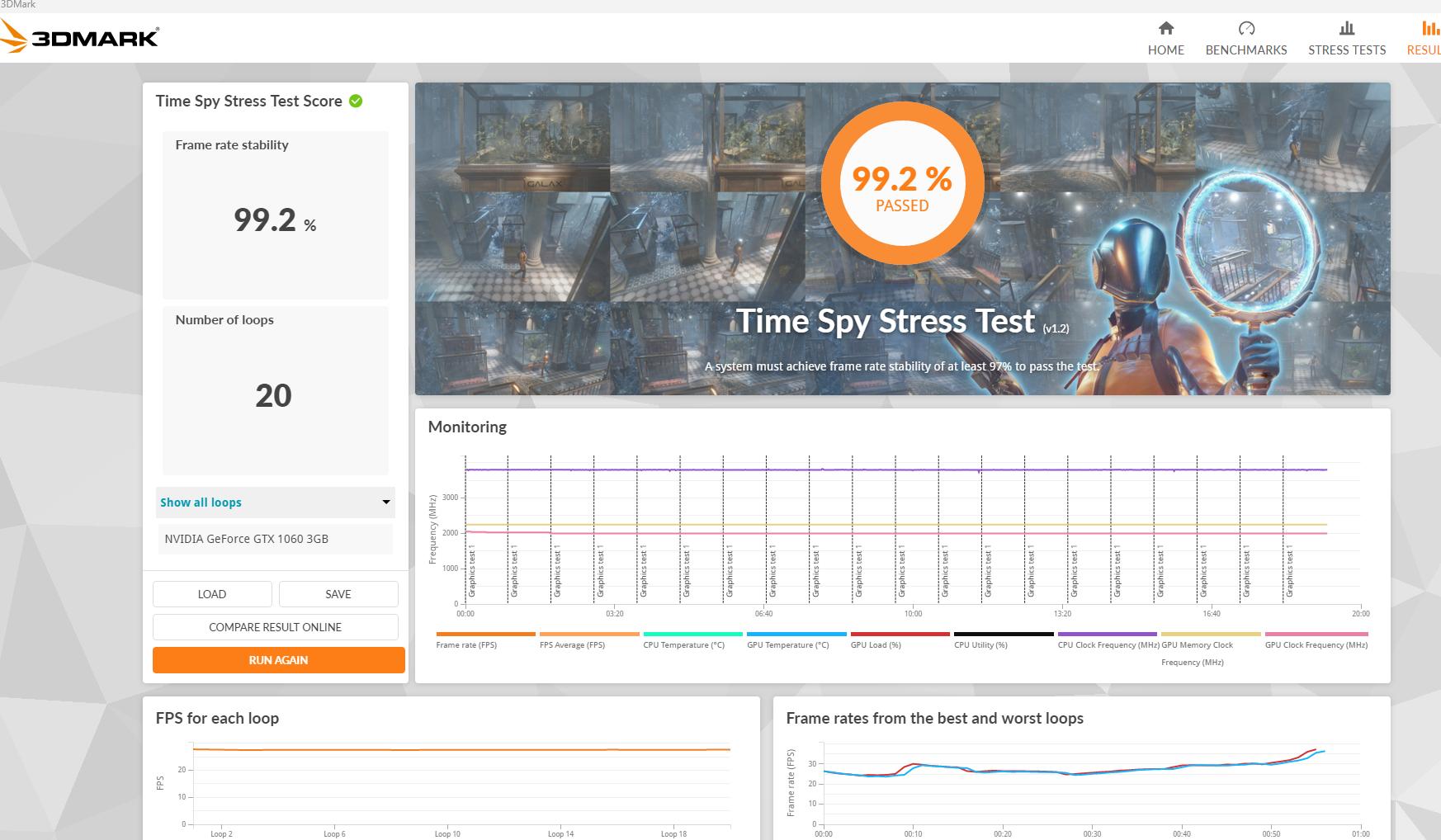The height and width of the screenshot is (840, 1441).
Task: Click the Loop 18 axis label
Action: coord(673,834)
